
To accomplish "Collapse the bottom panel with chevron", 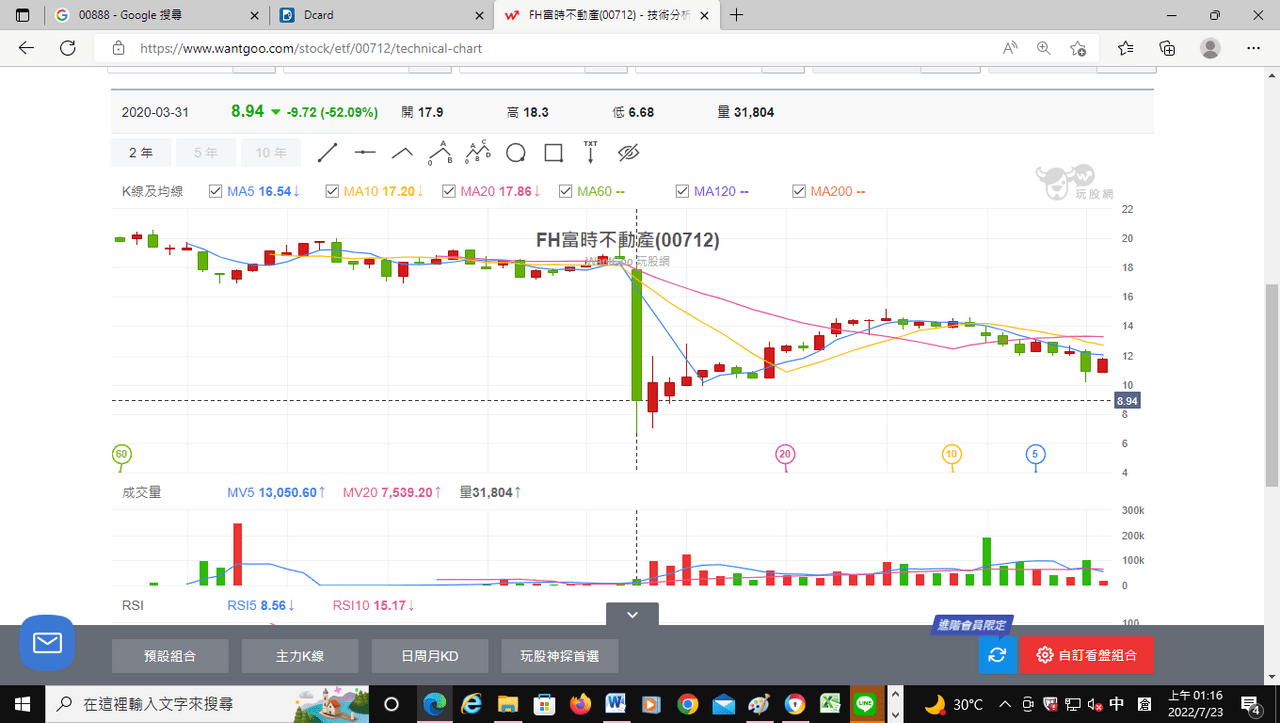I will (632, 615).
